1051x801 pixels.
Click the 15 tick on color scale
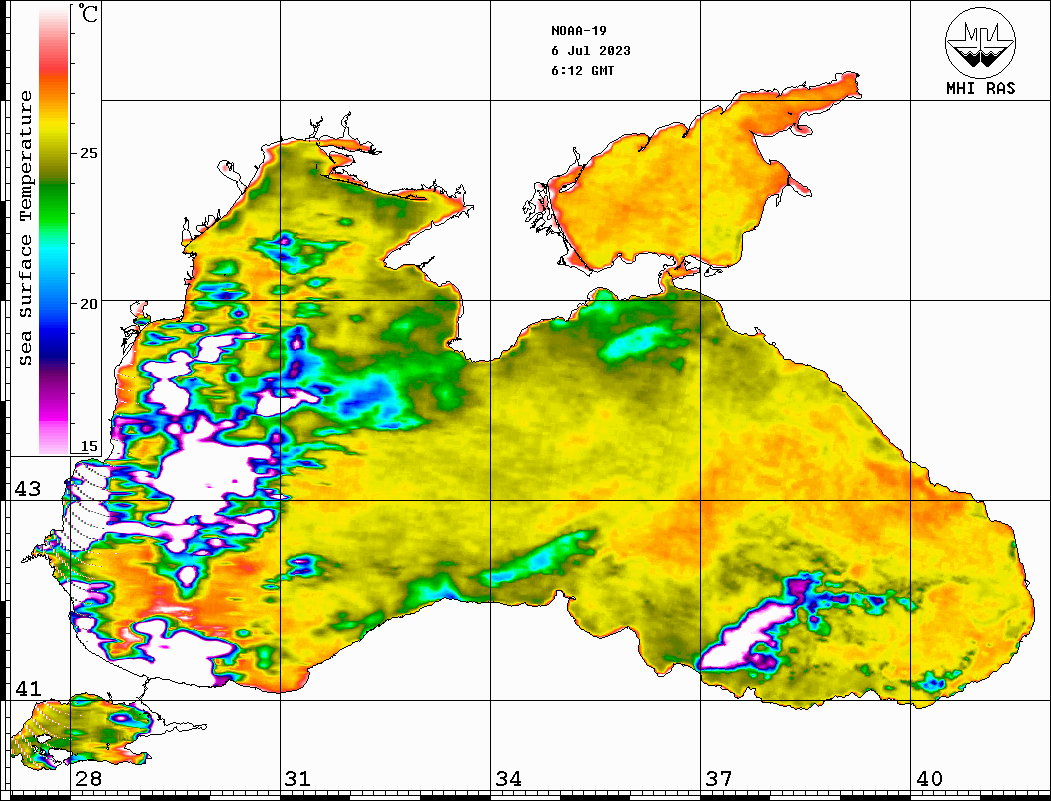pos(88,446)
